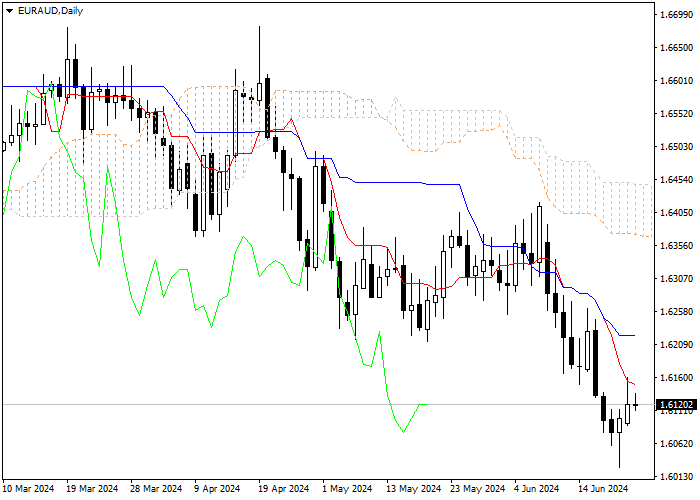Click the end of the green Chikou Span line
700x500 pixels.
425,404
